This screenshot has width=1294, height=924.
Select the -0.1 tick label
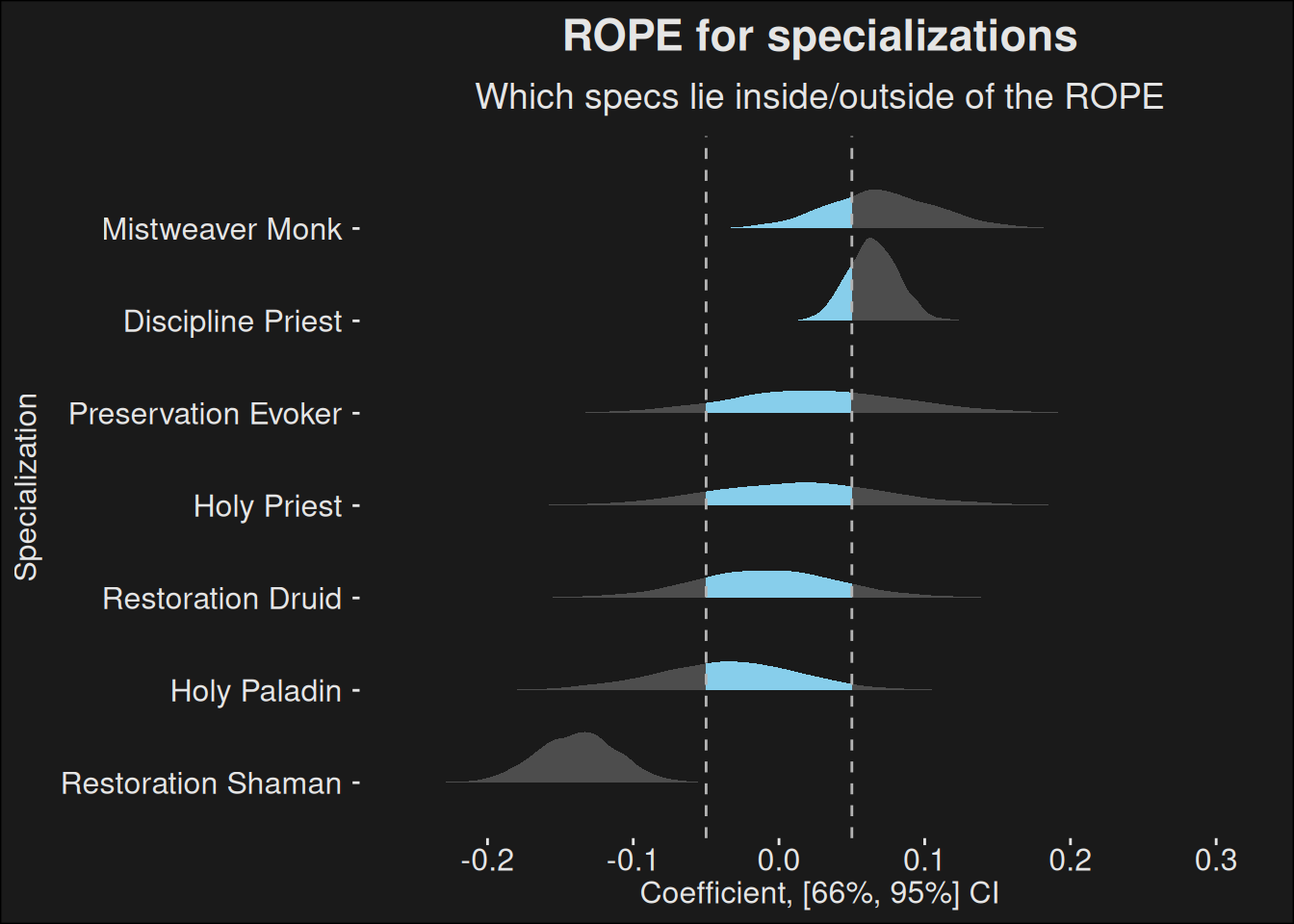633,860
